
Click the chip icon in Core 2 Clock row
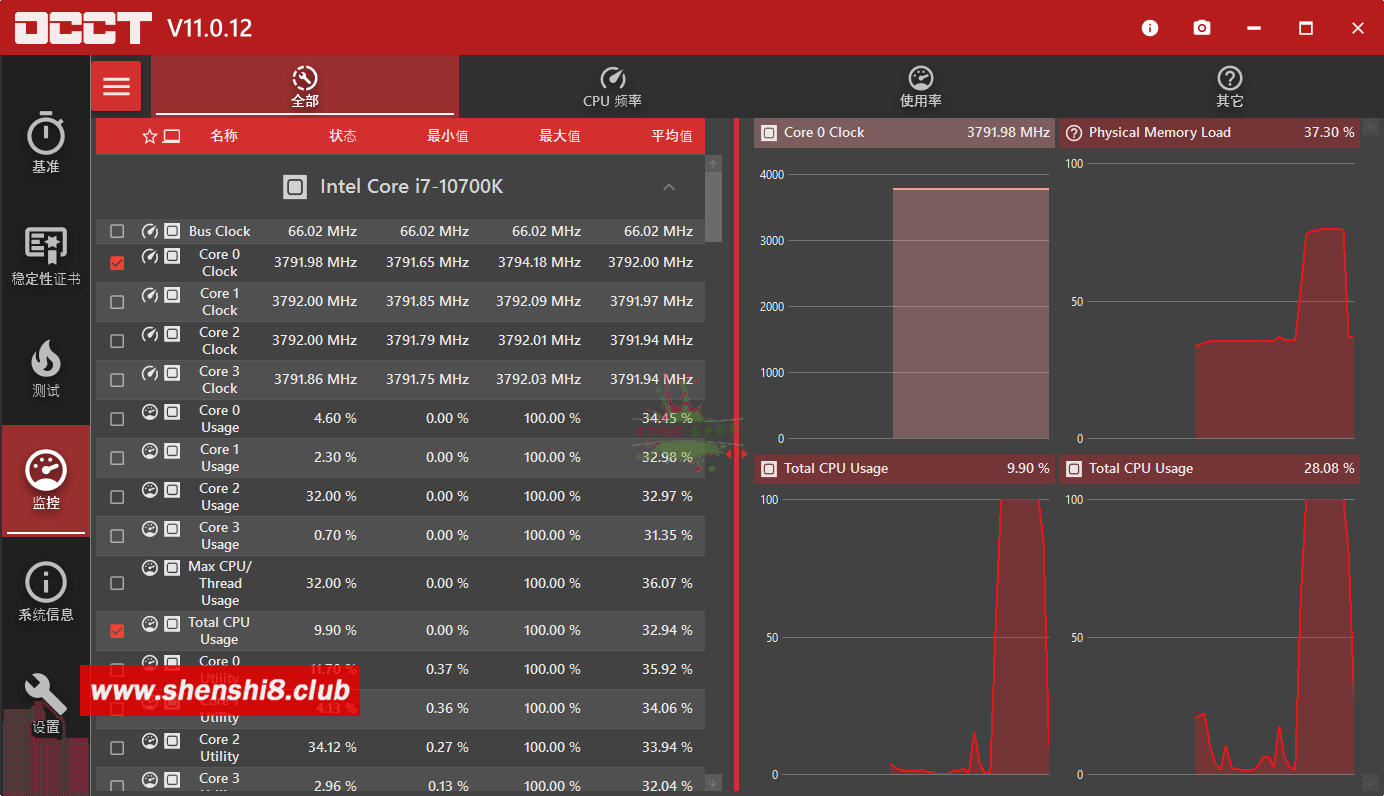pos(172,334)
